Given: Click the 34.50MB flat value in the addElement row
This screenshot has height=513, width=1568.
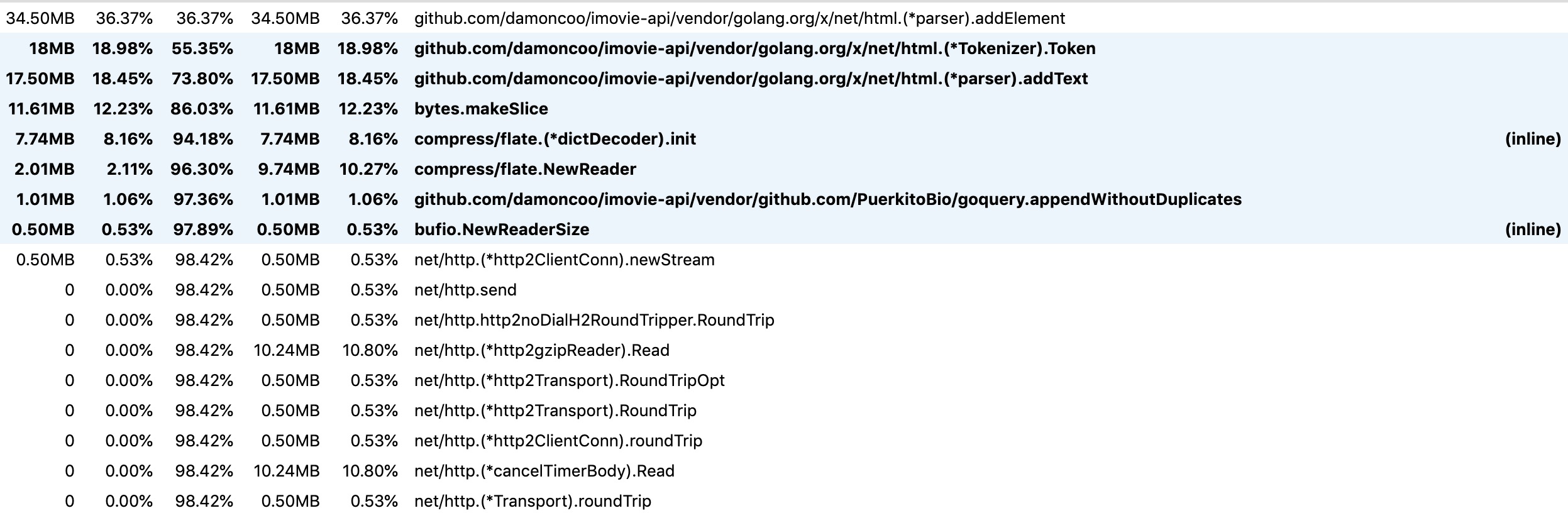Looking at the screenshot, I should pyautogui.click(x=40, y=18).
